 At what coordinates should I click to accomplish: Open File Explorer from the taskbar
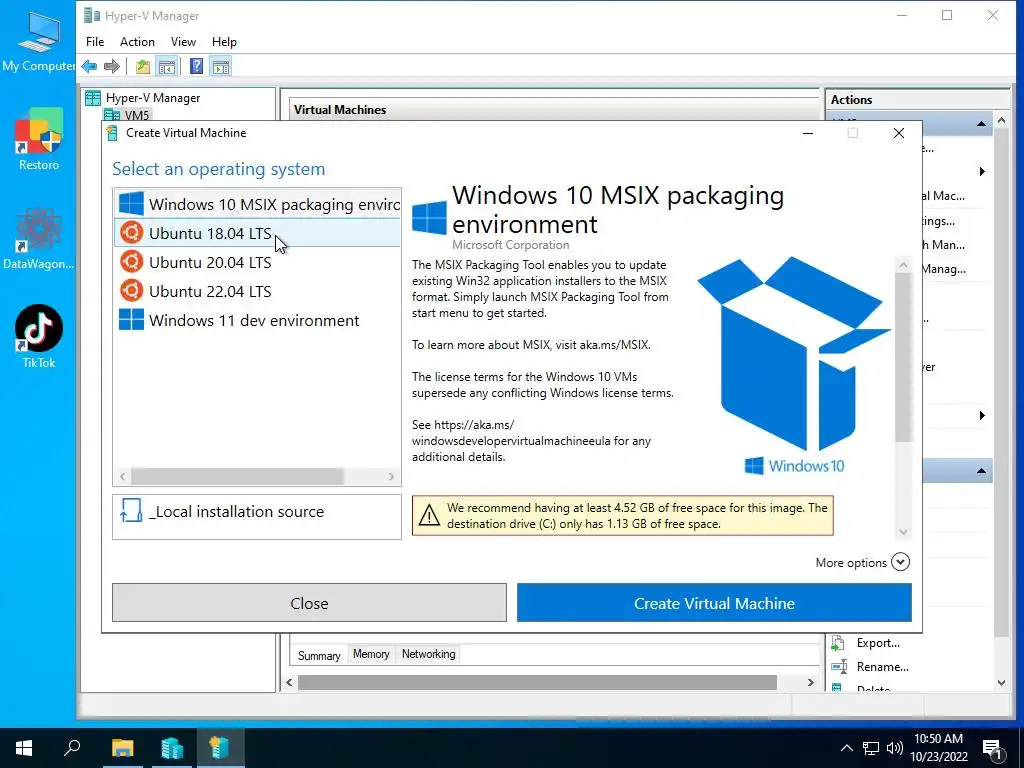pos(122,748)
